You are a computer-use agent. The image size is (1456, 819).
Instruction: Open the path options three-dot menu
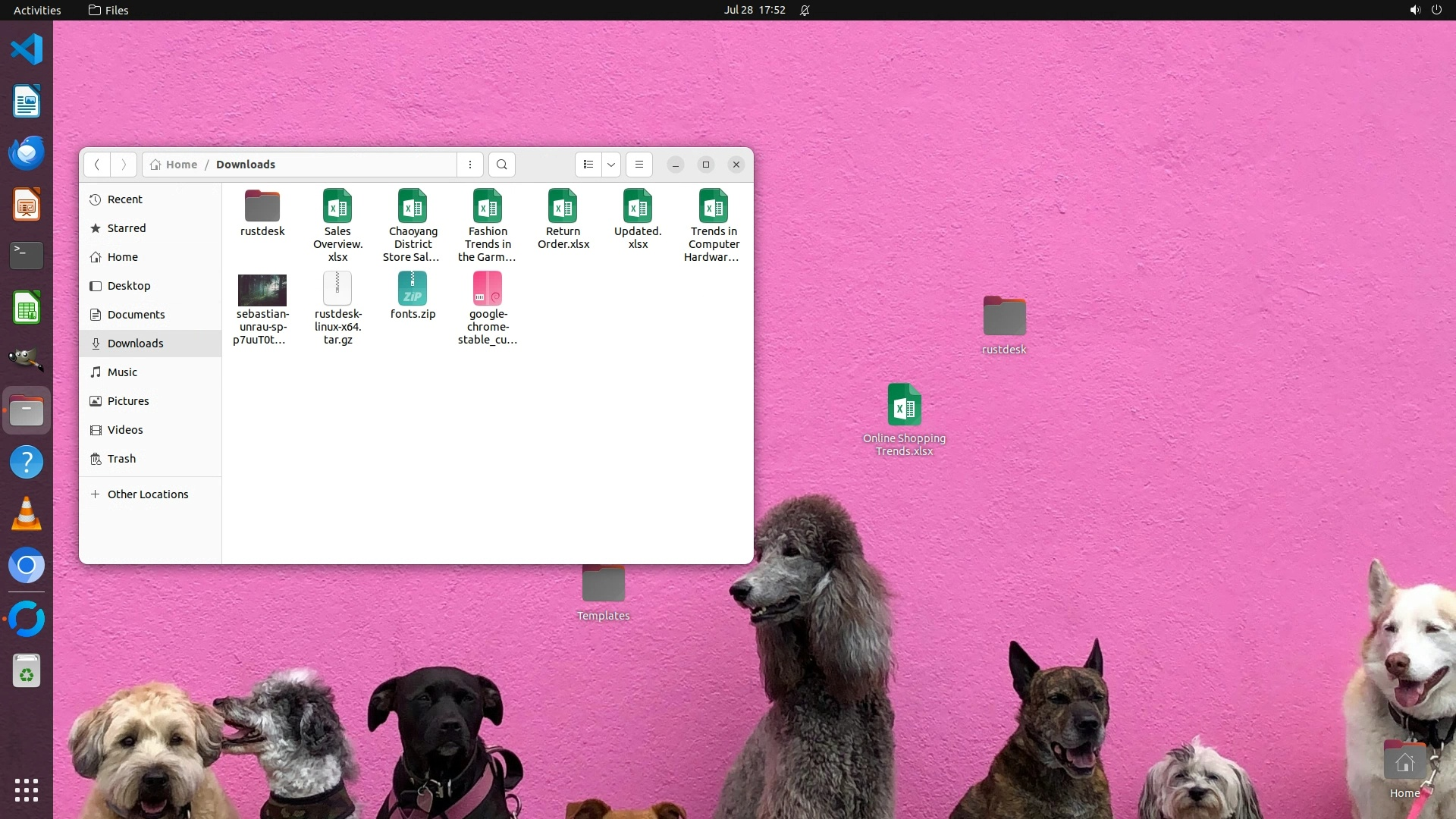coord(470,165)
